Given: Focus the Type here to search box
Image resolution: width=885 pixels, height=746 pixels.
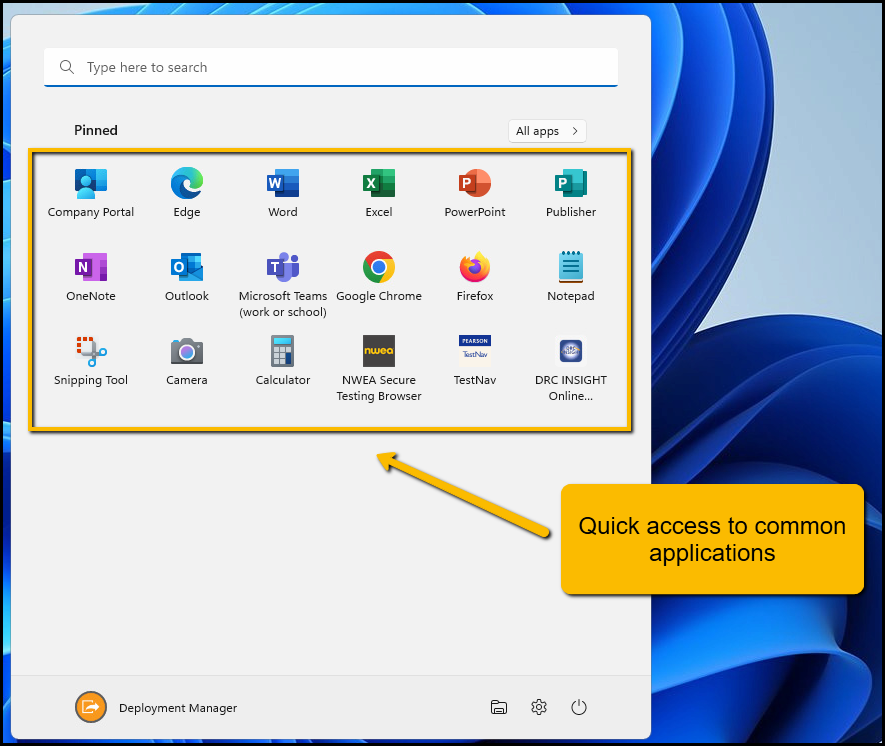Looking at the screenshot, I should click(x=331, y=67).
